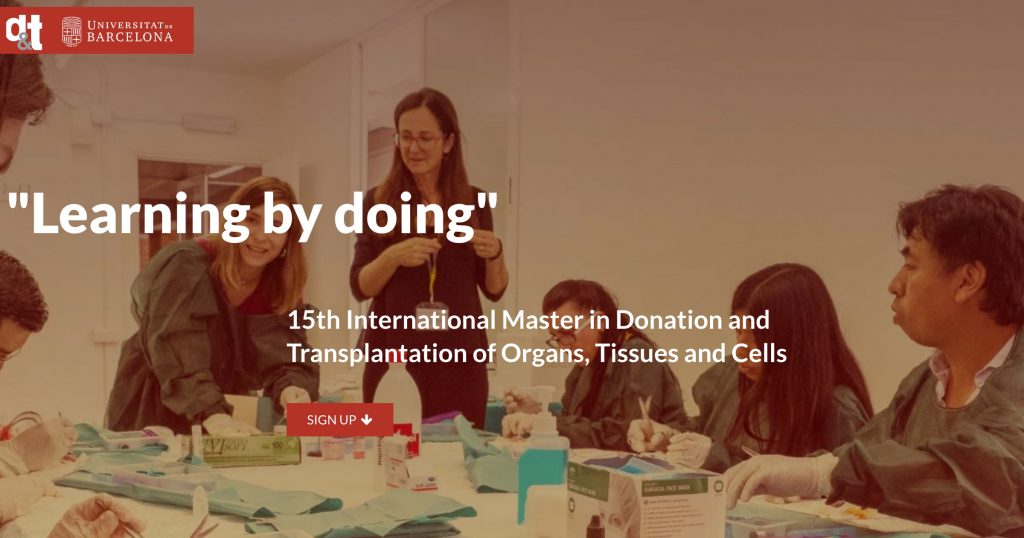The width and height of the screenshot is (1024, 538).
Task: Select the "Learning by doing" headline
Action: pos(253,214)
